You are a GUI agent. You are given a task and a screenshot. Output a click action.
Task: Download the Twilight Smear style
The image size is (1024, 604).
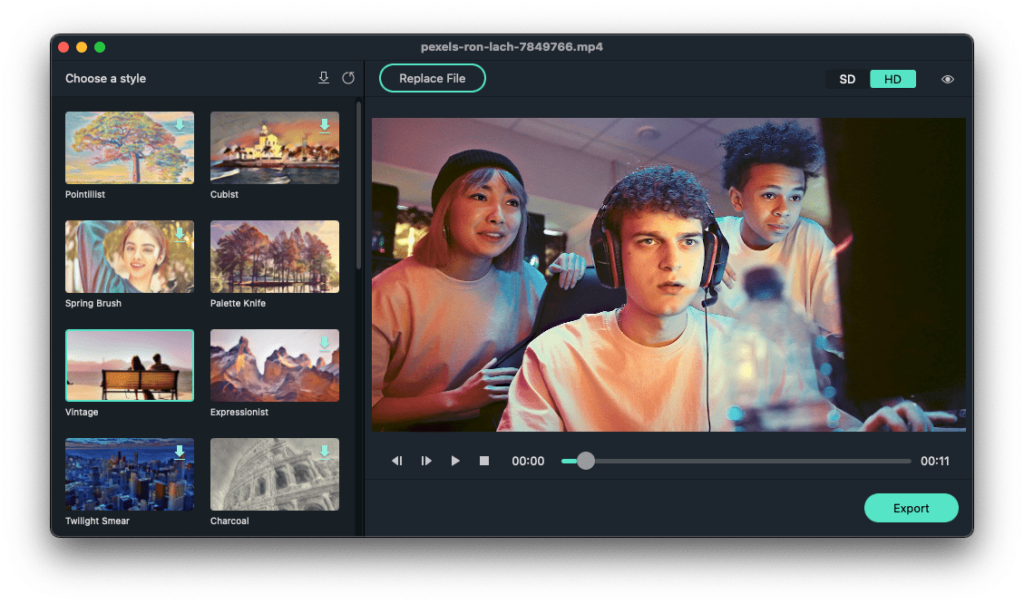tap(180, 451)
